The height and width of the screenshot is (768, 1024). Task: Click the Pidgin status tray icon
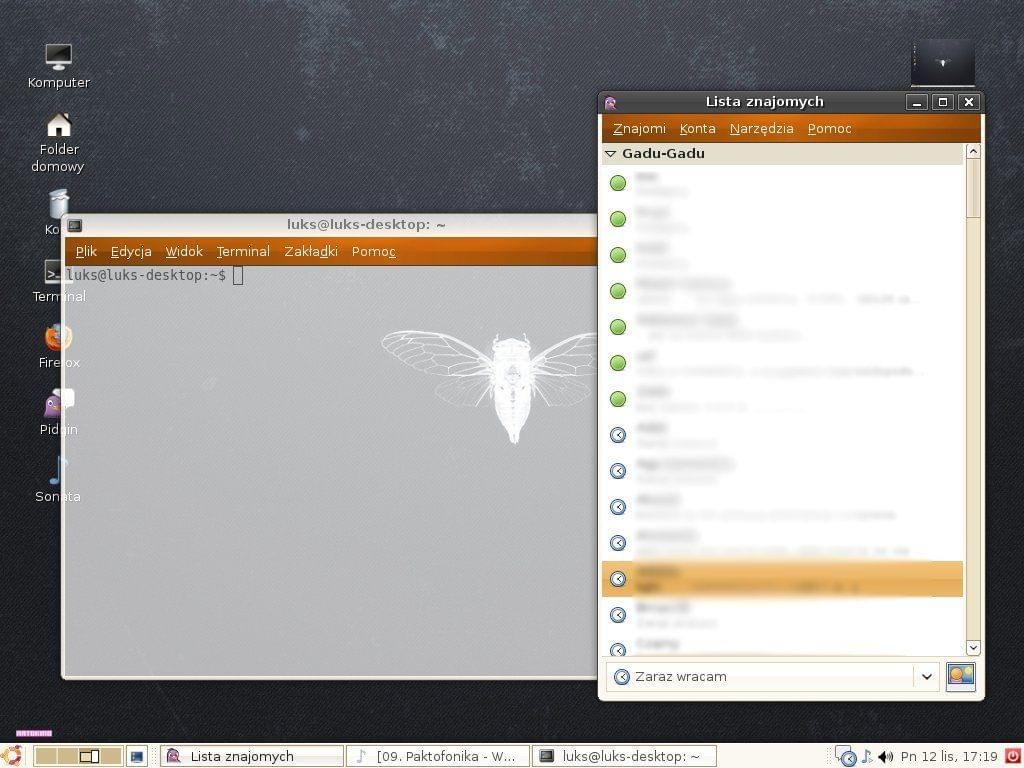tap(846, 757)
